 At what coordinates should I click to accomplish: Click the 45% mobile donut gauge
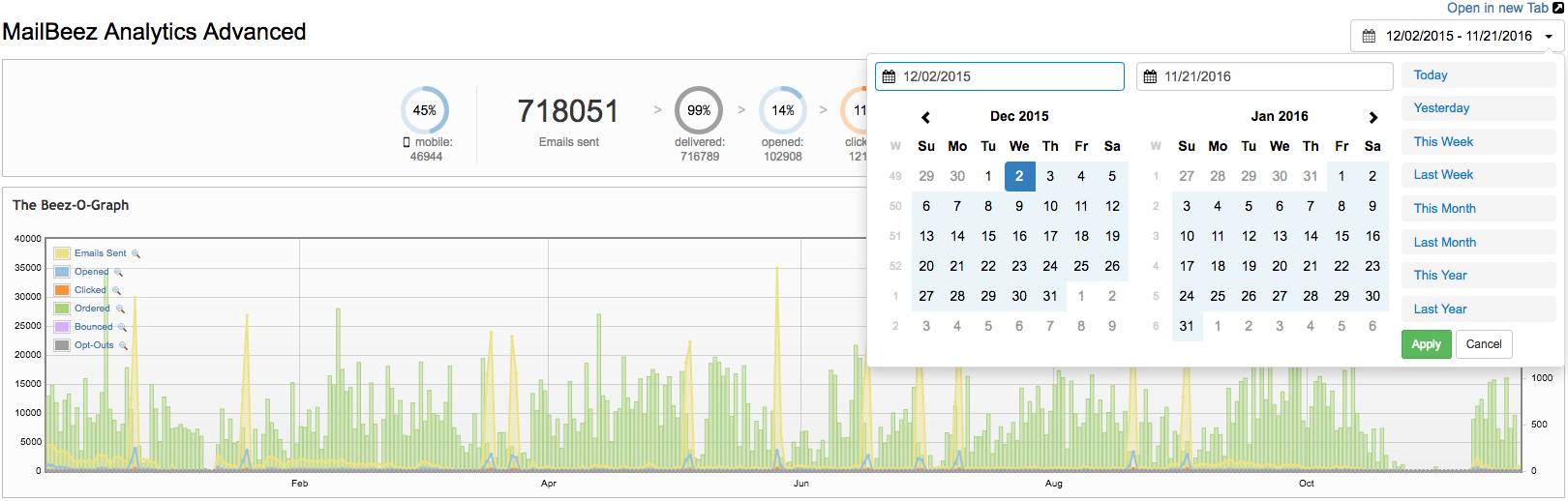point(425,110)
